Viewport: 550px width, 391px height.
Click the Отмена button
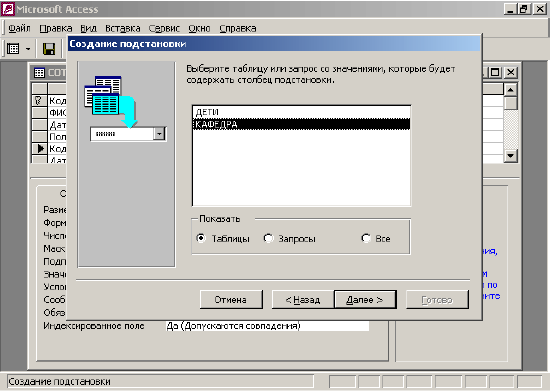tap(231, 299)
